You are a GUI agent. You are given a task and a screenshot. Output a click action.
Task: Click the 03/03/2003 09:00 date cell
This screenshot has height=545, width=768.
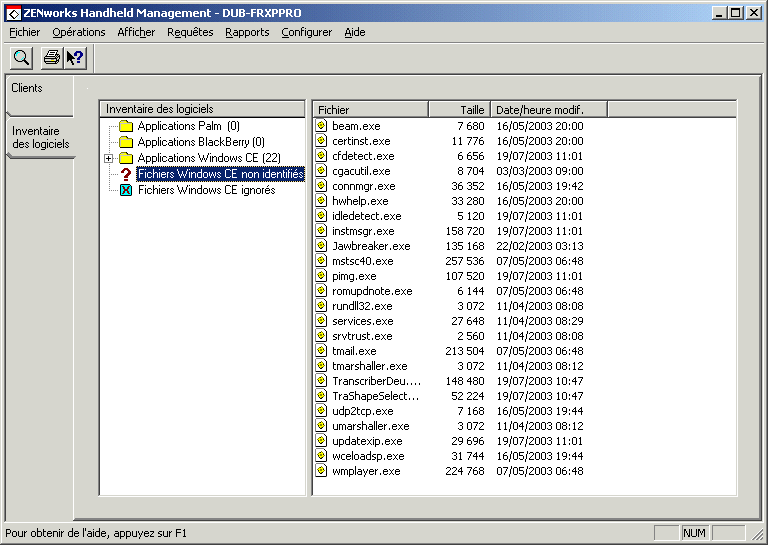[540, 171]
